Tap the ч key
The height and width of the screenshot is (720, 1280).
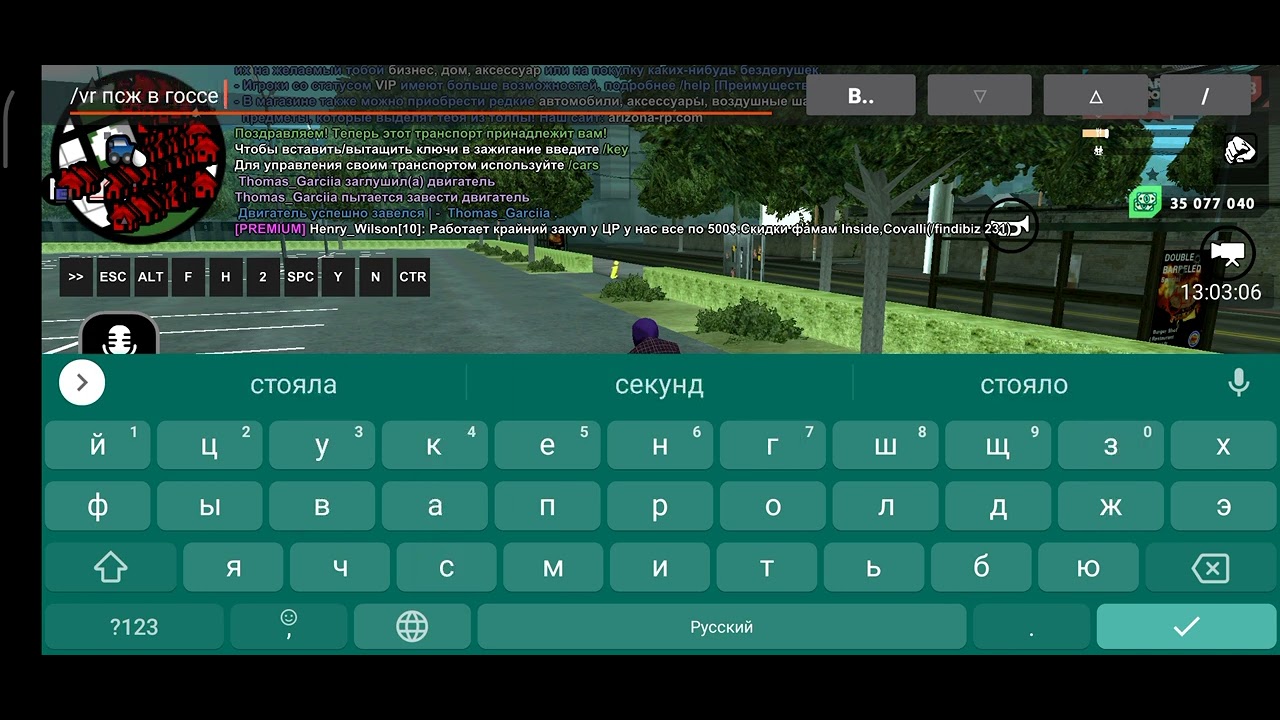(x=340, y=569)
